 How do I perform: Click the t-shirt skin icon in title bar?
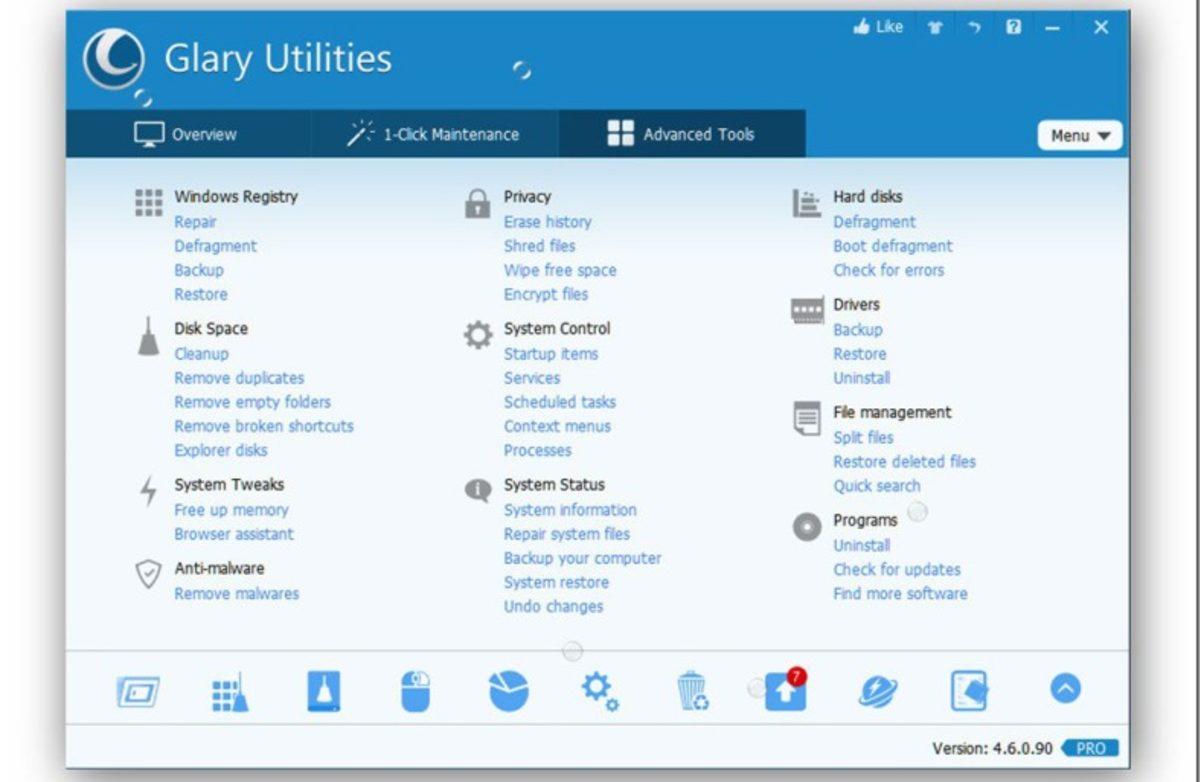tap(935, 28)
